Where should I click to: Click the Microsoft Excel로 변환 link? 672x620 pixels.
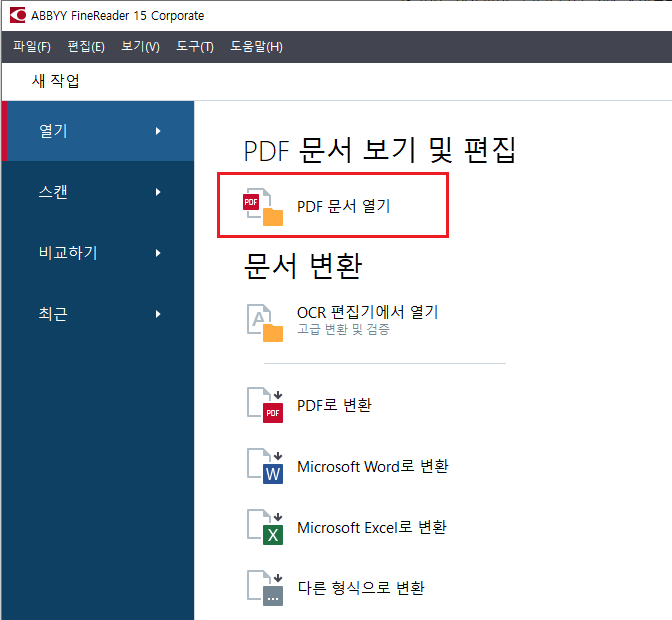pyautogui.click(x=372, y=527)
